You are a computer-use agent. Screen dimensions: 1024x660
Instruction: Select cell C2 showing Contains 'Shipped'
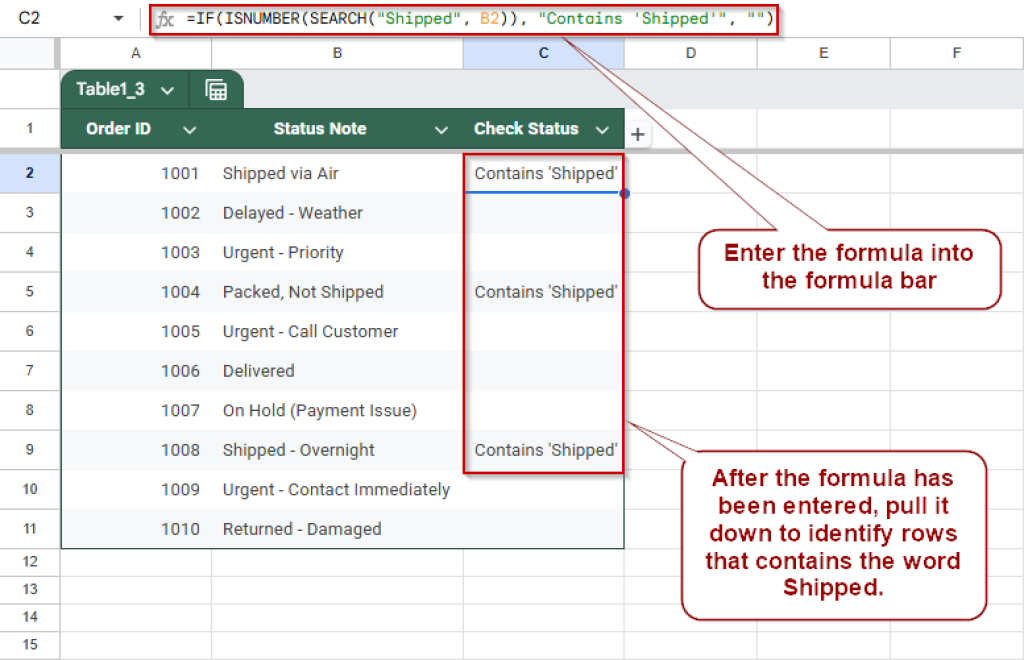coord(543,173)
